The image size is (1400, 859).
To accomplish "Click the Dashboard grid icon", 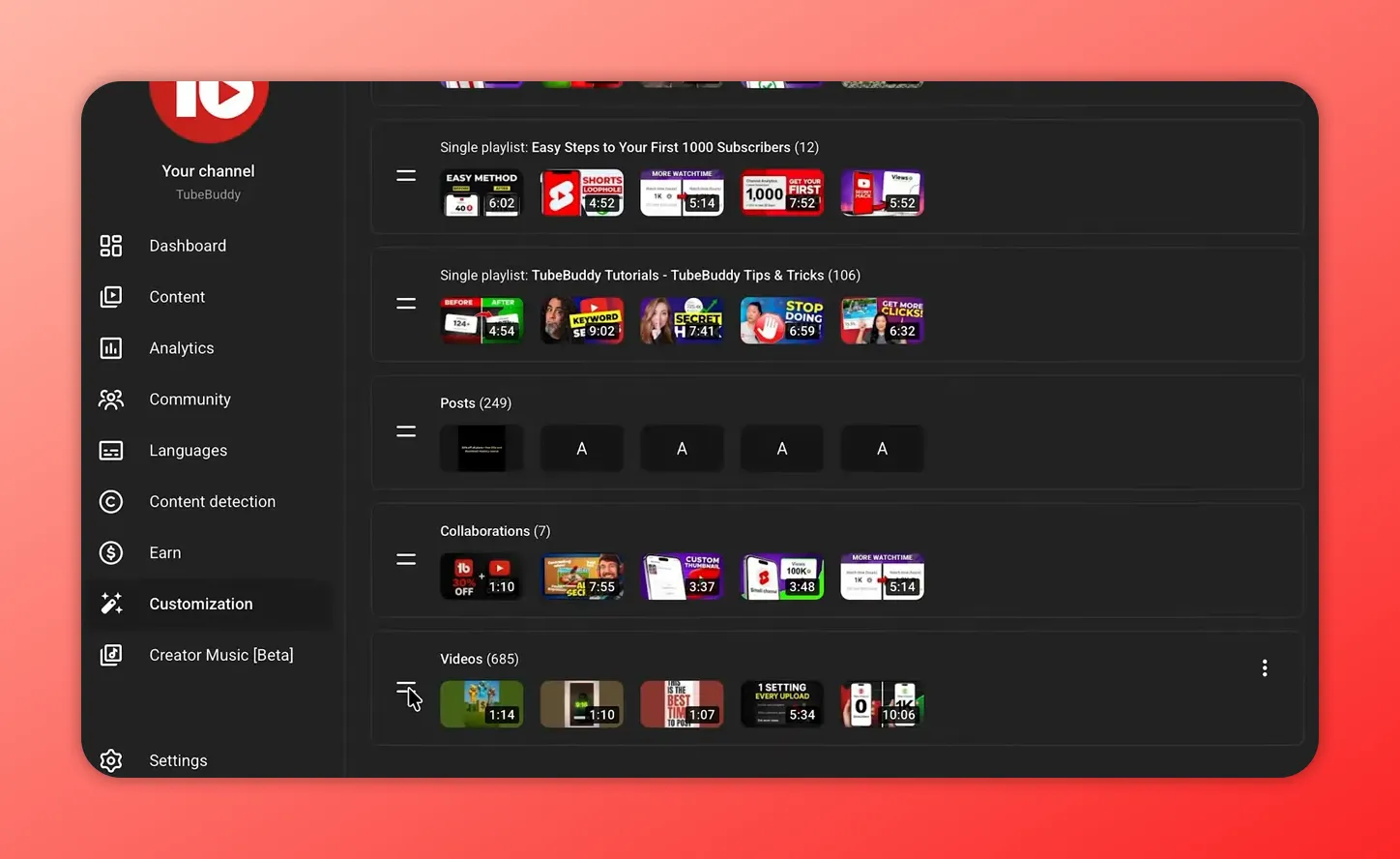I will [x=111, y=246].
